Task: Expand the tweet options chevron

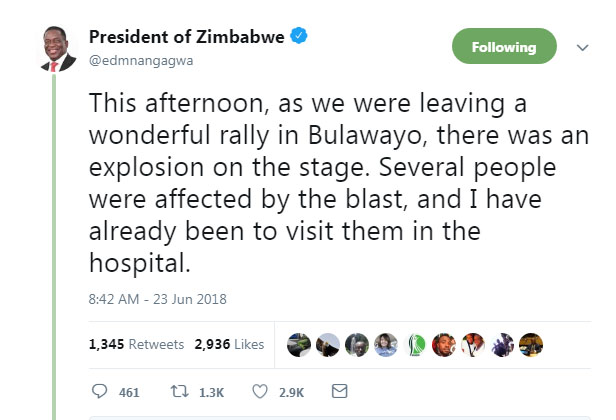Action: pyautogui.click(x=583, y=47)
